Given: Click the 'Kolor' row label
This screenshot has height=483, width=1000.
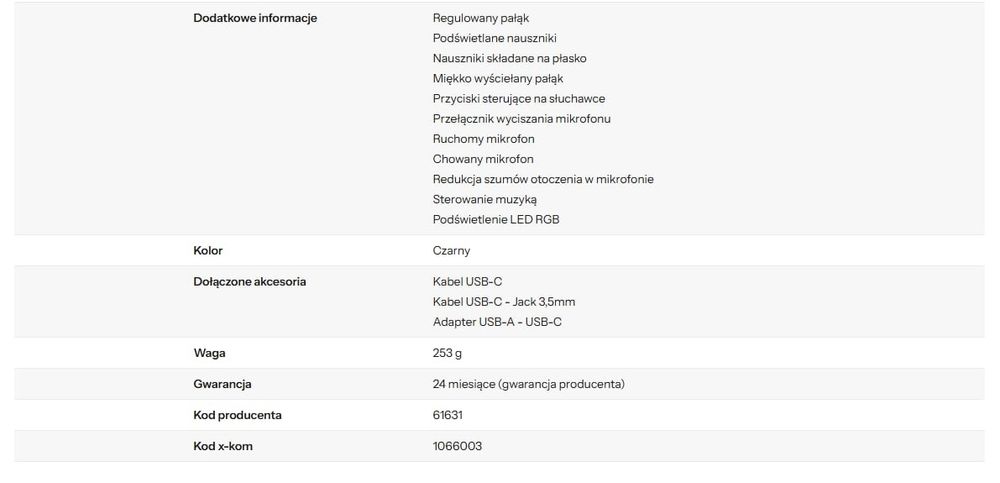Looking at the screenshot, I should (208, 251).
